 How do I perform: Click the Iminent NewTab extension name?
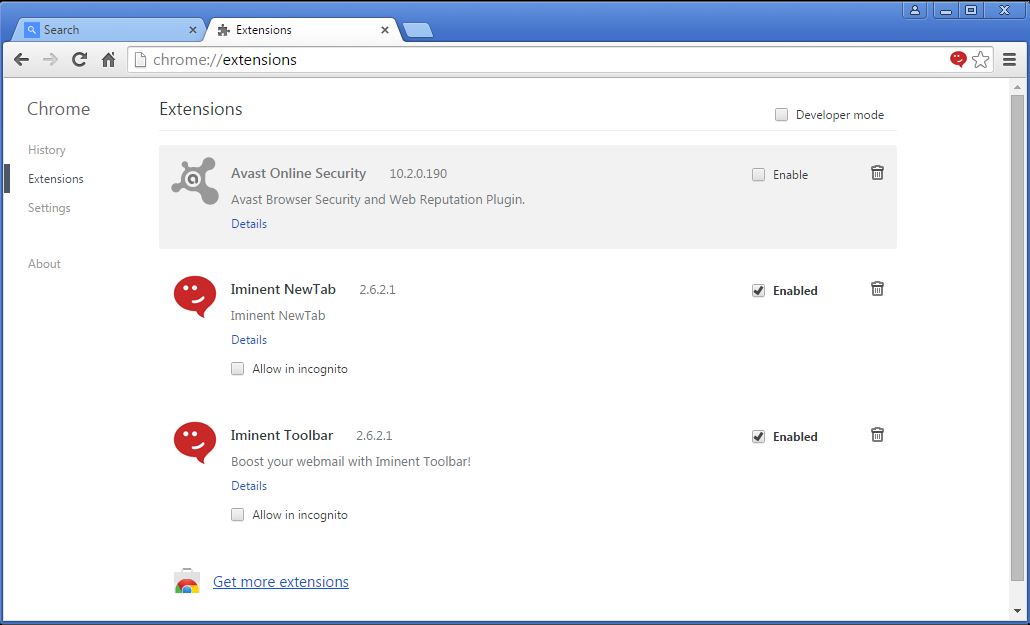(283, 289)
